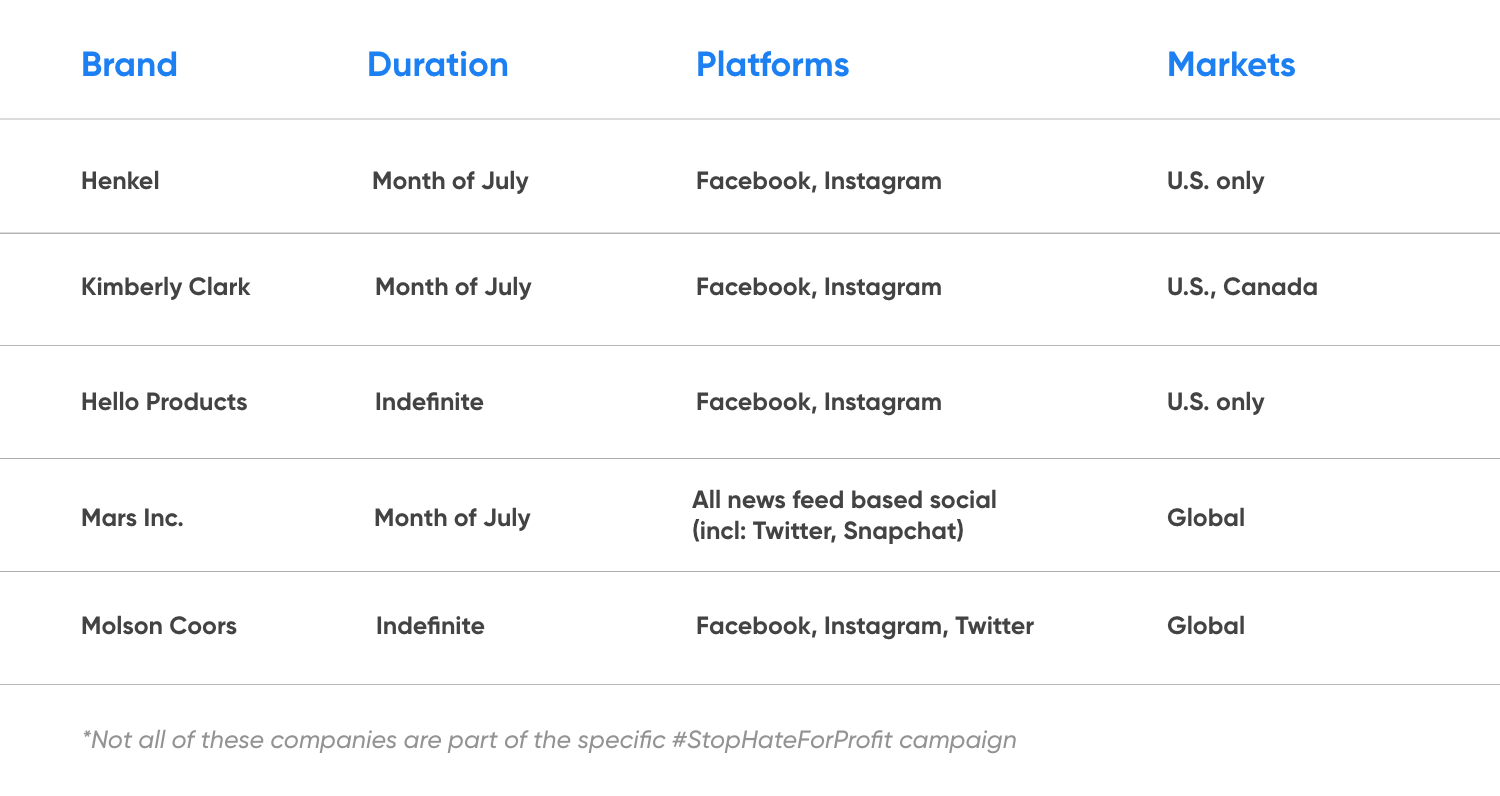Select Kimberly Clark's Facebook, Instagram platforms
This screenshot has width=1500, height=796.
pyautogui.click(x=818, y=288)
